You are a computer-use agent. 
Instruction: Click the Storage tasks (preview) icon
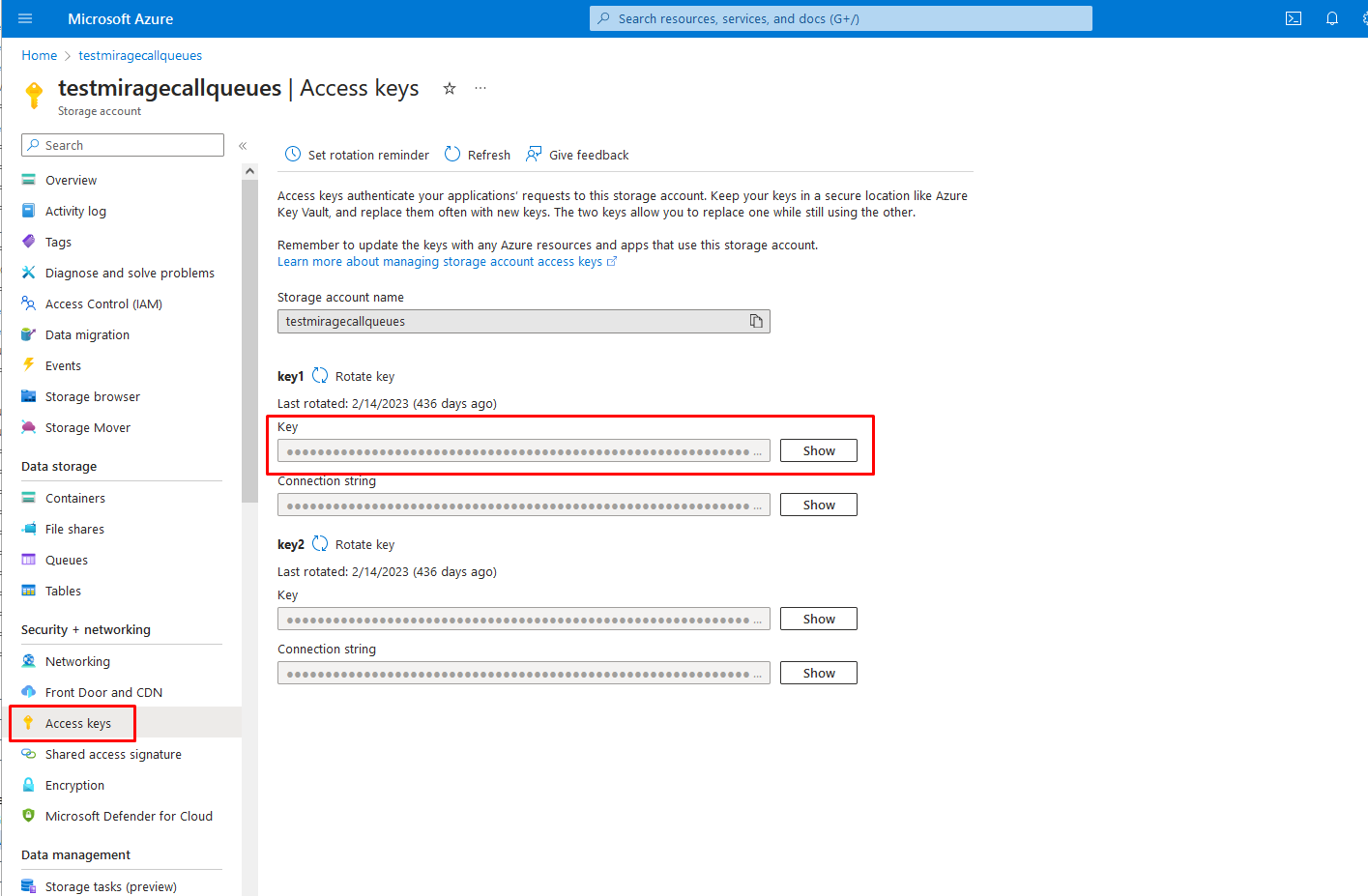29,886
